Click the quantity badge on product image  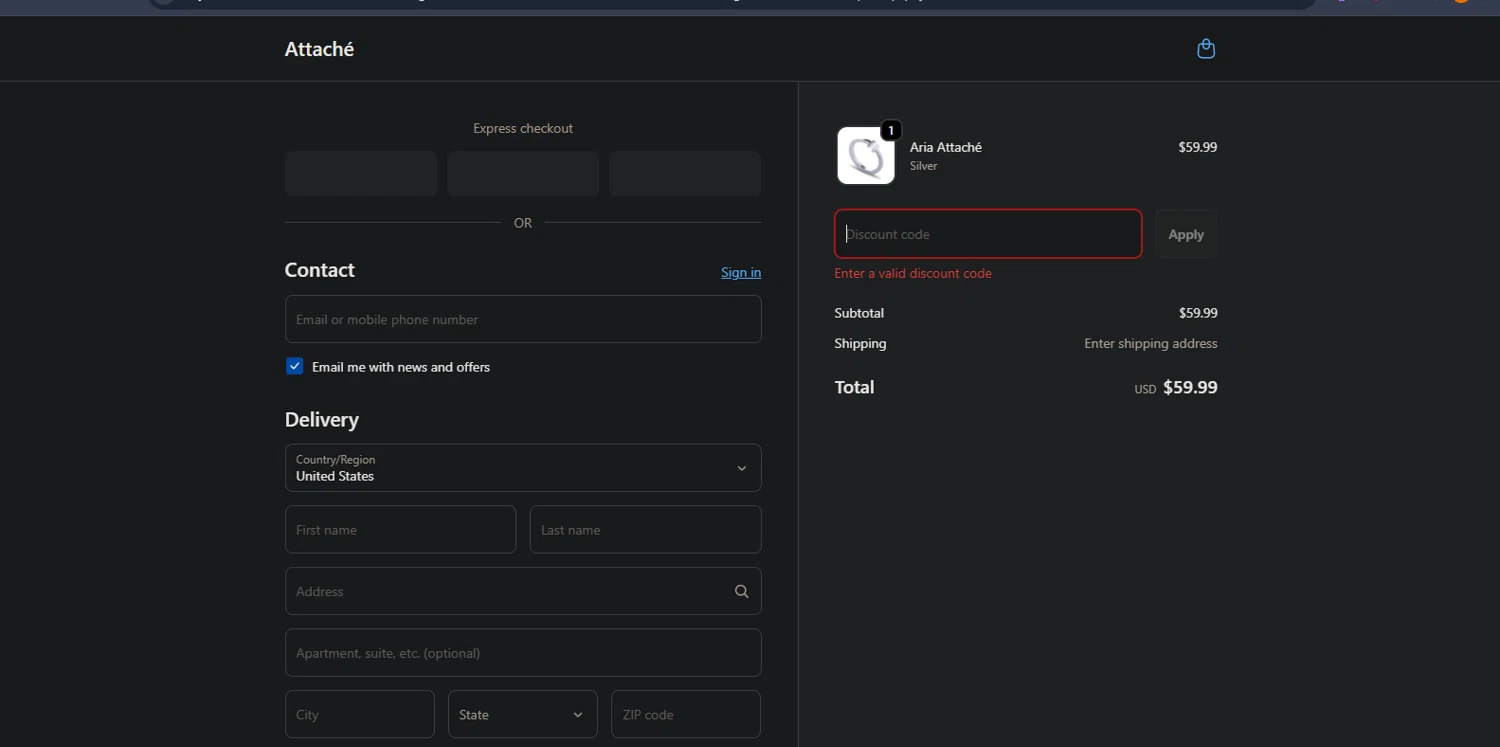pos(890,130)
